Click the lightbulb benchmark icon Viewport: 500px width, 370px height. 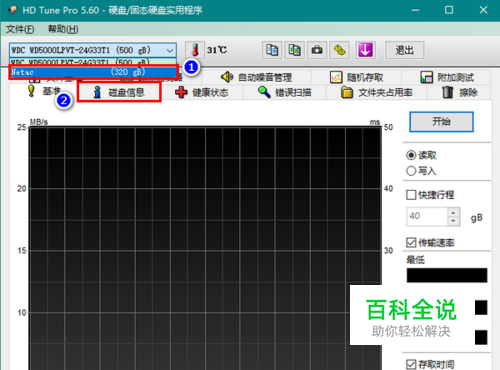pos(31,91)
